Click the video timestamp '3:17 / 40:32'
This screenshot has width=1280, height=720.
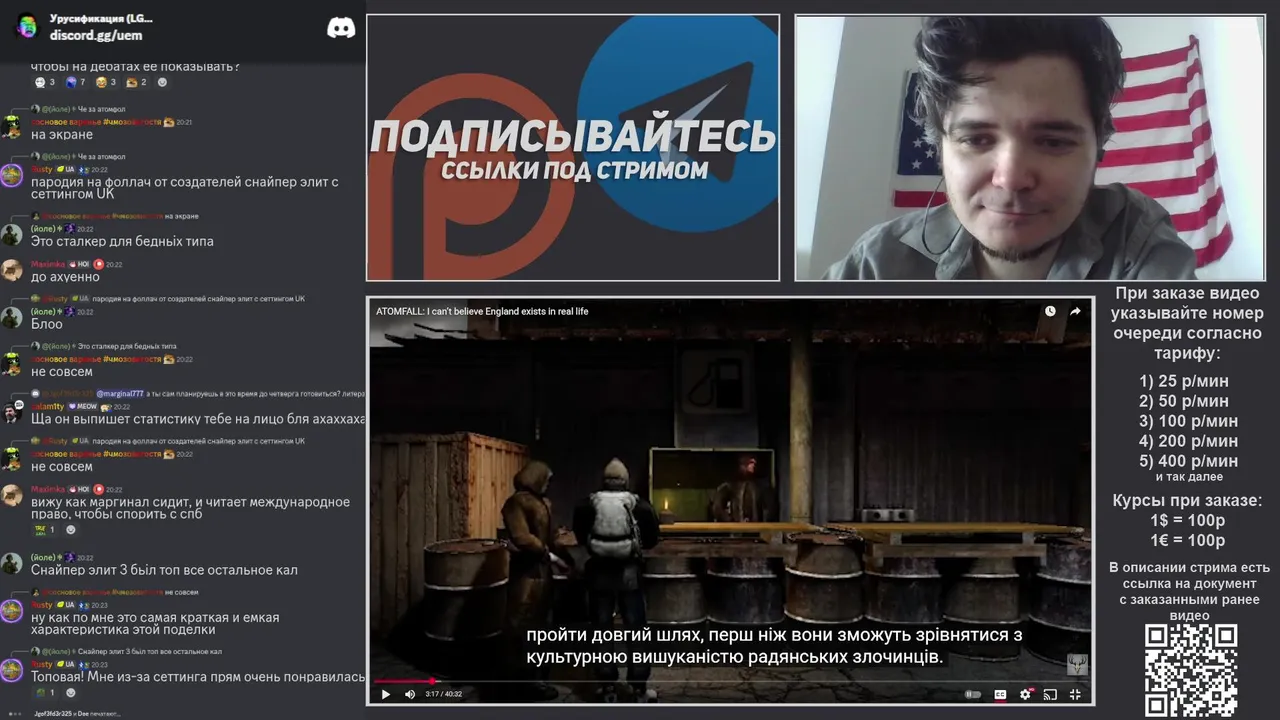point(444,694)
